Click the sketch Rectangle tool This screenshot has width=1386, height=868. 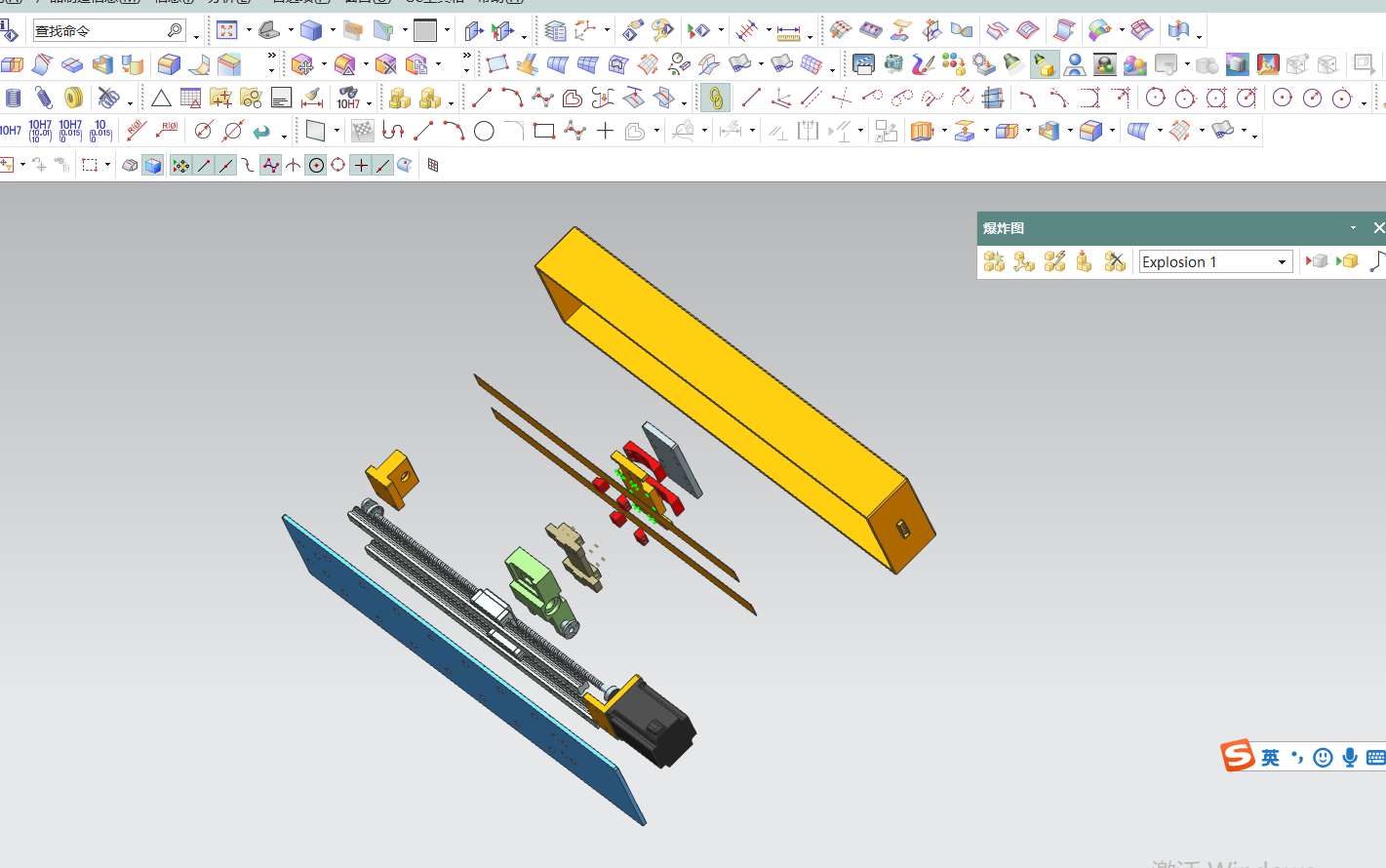tap(544, 131)
